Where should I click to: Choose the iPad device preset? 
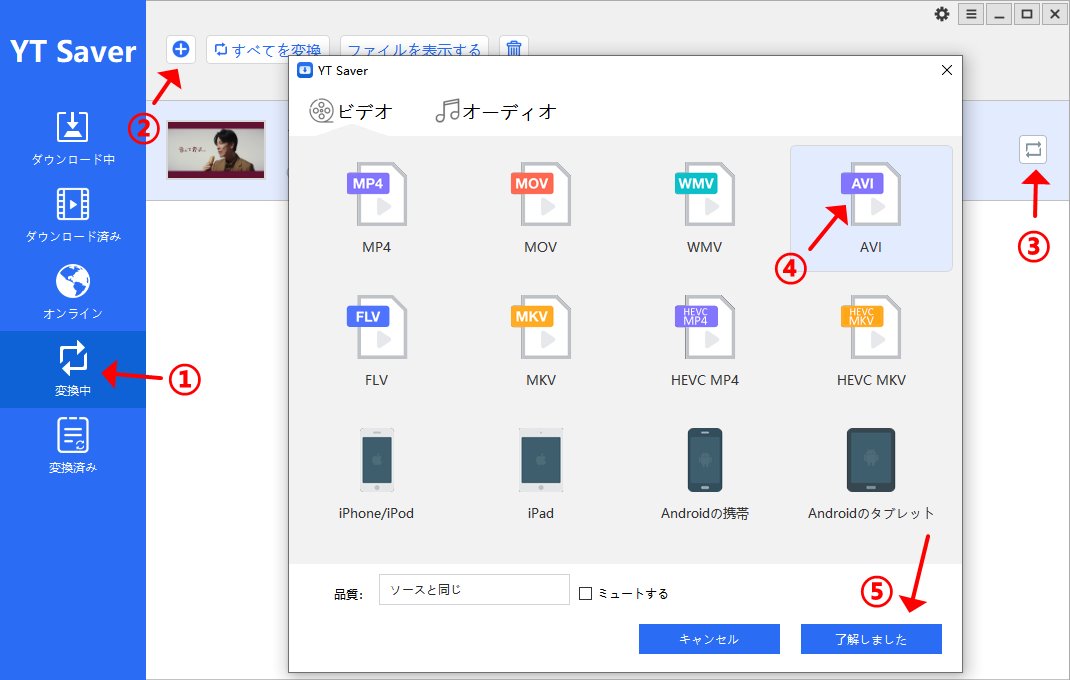coord(540,460)
